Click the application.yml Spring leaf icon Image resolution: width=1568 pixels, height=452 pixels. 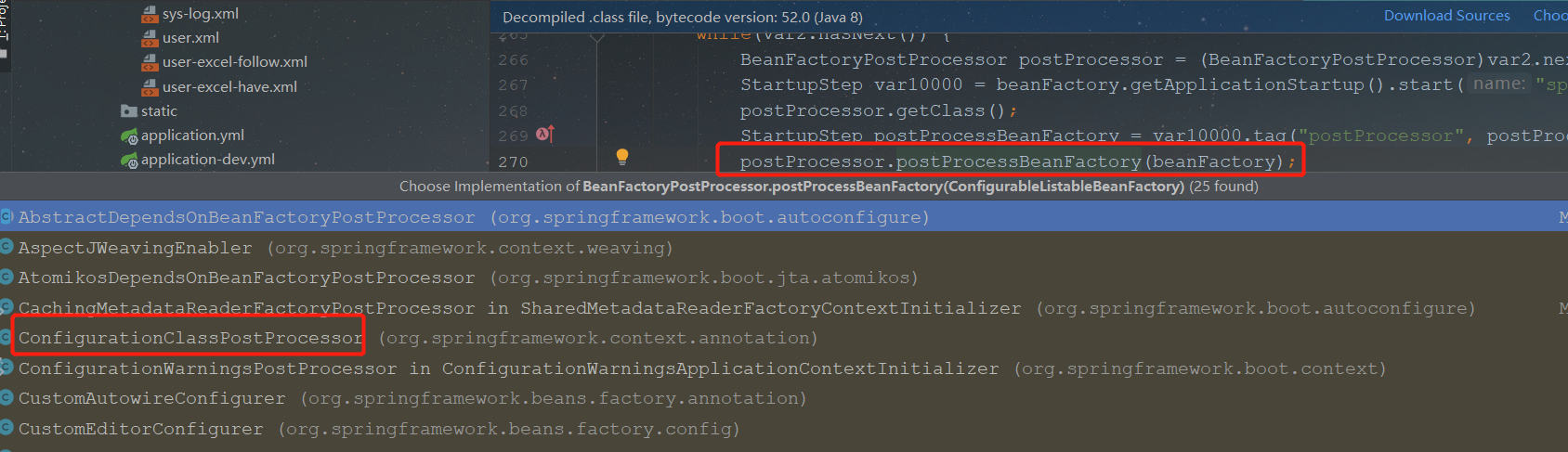[x=129, y=136]
